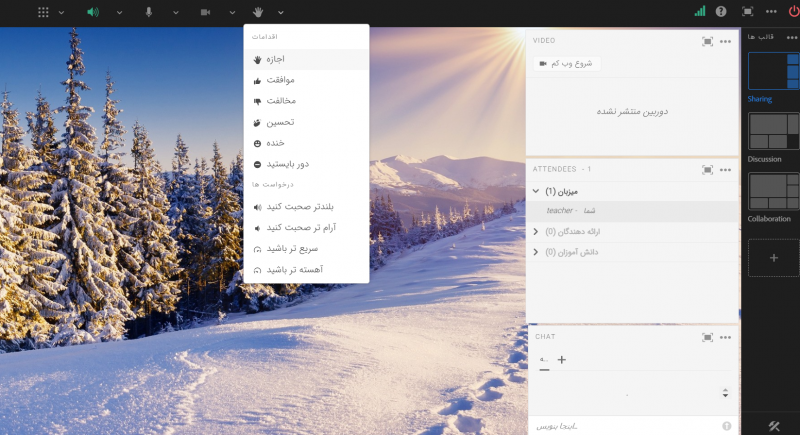800x435 pixels.
Task: Click the raise hand icon in top bar
Action: point(258,12)
